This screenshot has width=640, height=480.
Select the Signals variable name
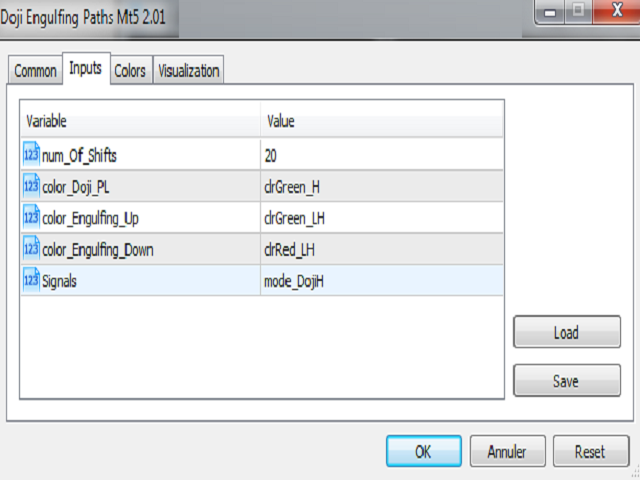[x=59, y=281]
